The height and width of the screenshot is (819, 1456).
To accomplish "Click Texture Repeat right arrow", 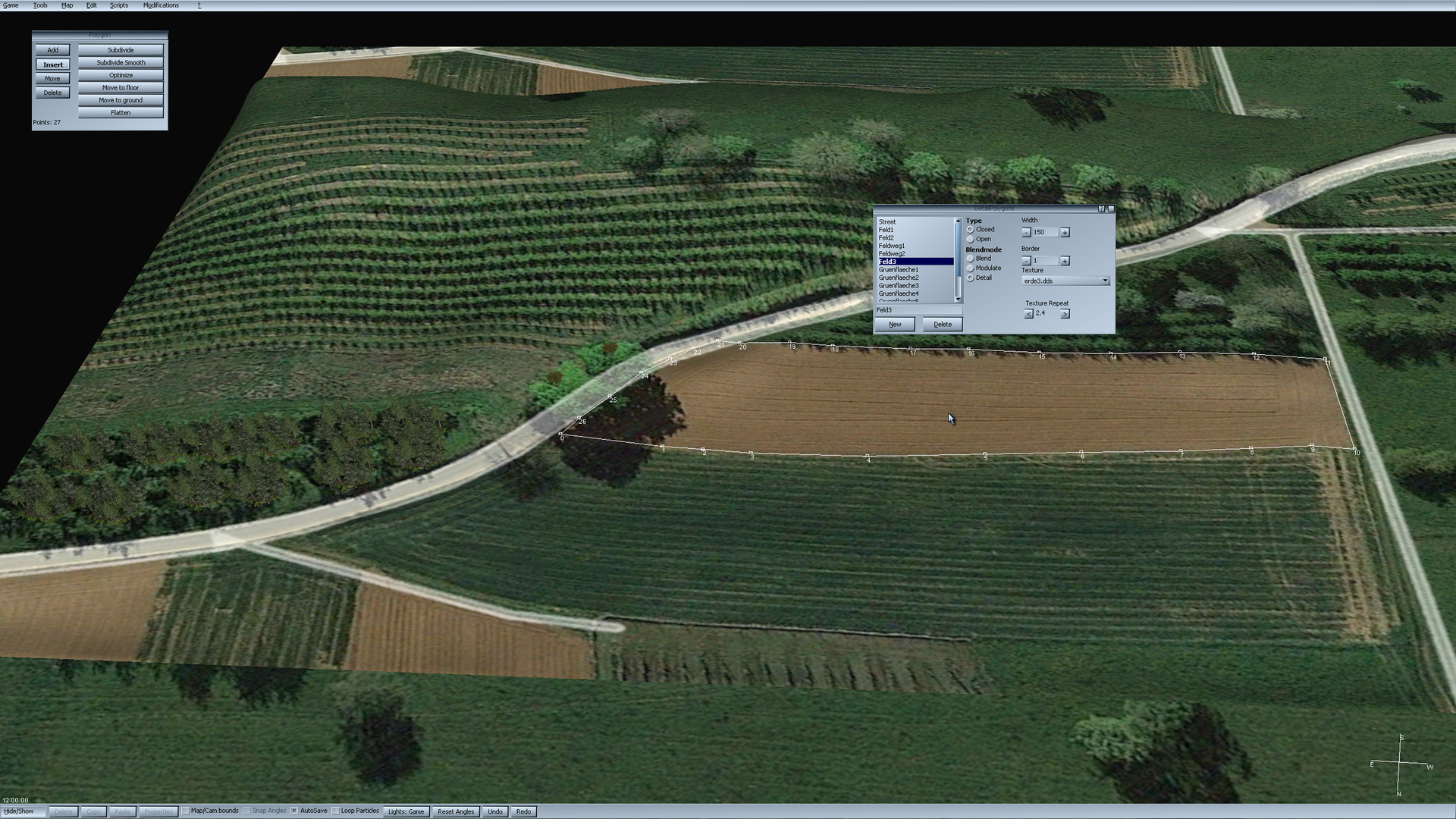I will coord(1065,314).
